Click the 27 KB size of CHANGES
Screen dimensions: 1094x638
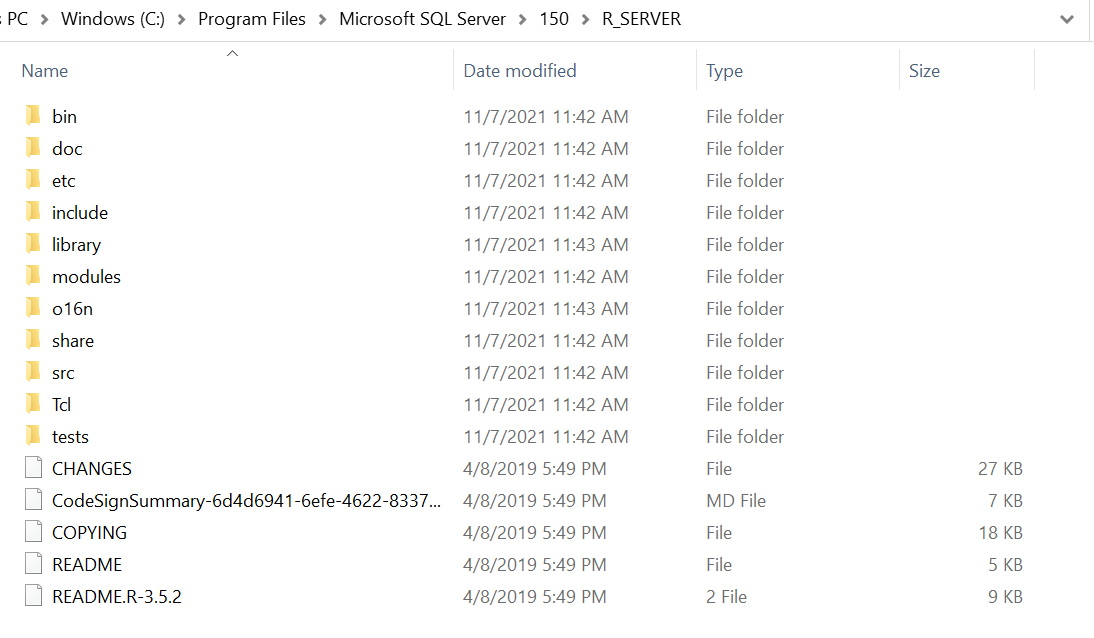[x=1000, y=469]
